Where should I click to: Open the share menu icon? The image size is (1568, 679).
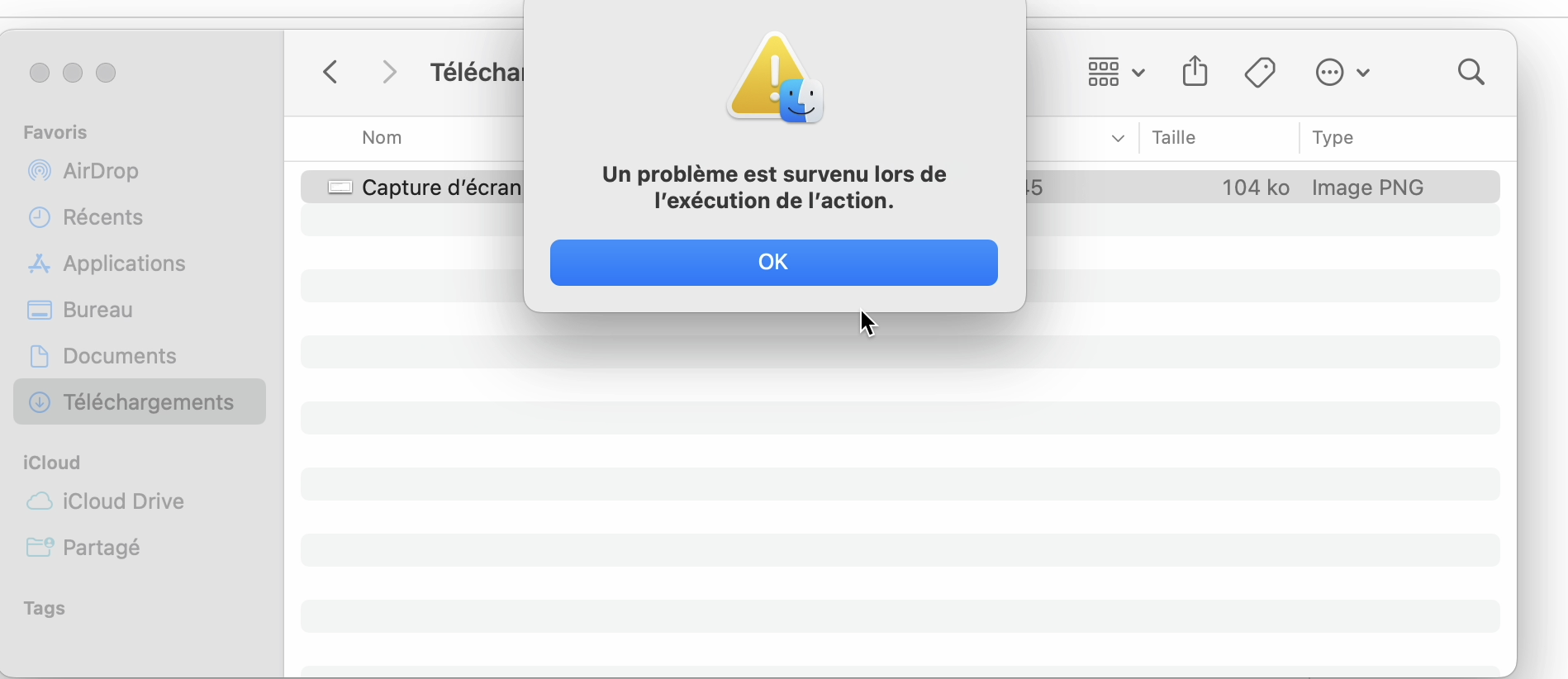pos(1195,72)
